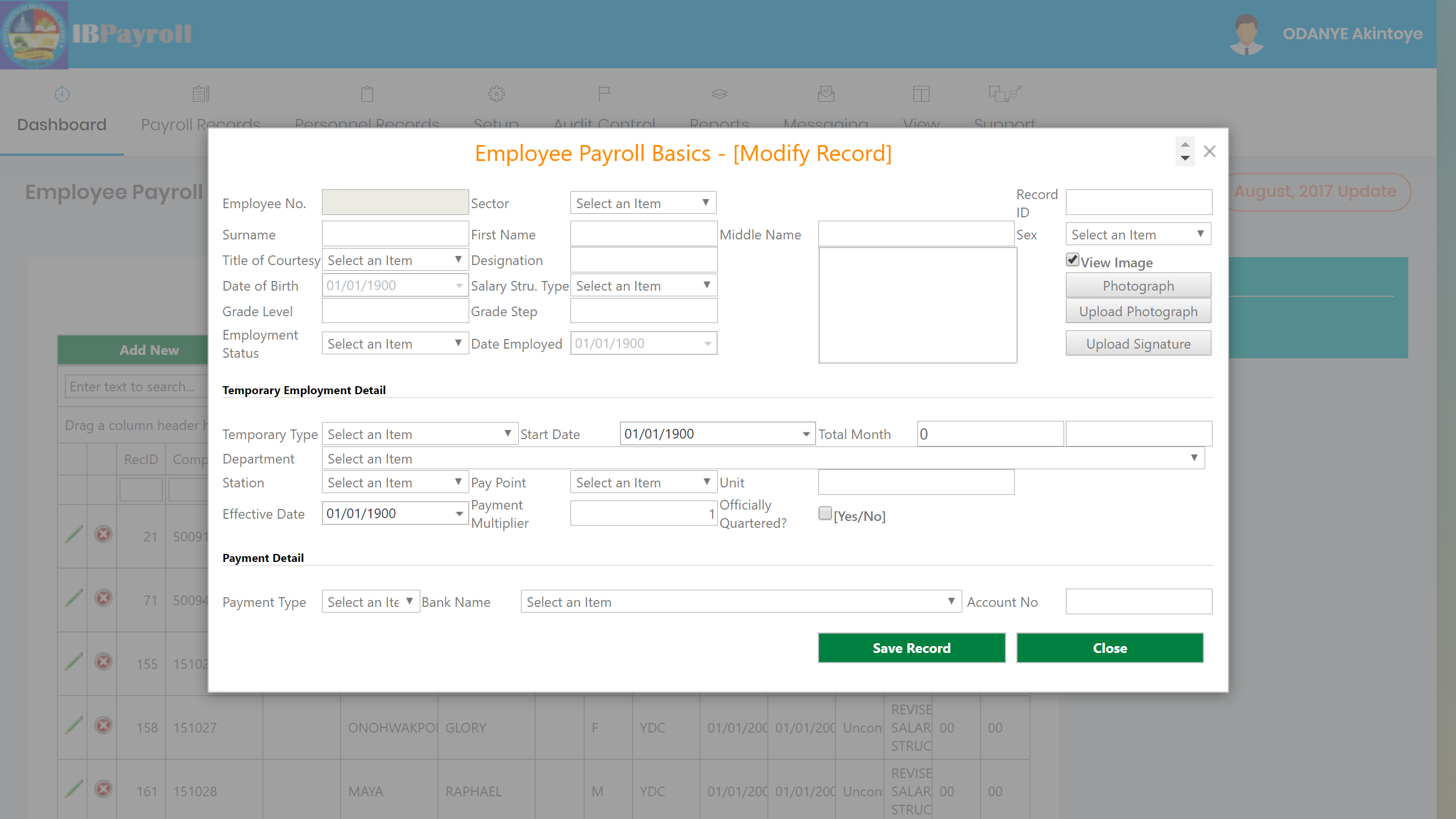Screen dimensions: 1456x819
Task: Click the Employee No input field
Action: (394, 202)
